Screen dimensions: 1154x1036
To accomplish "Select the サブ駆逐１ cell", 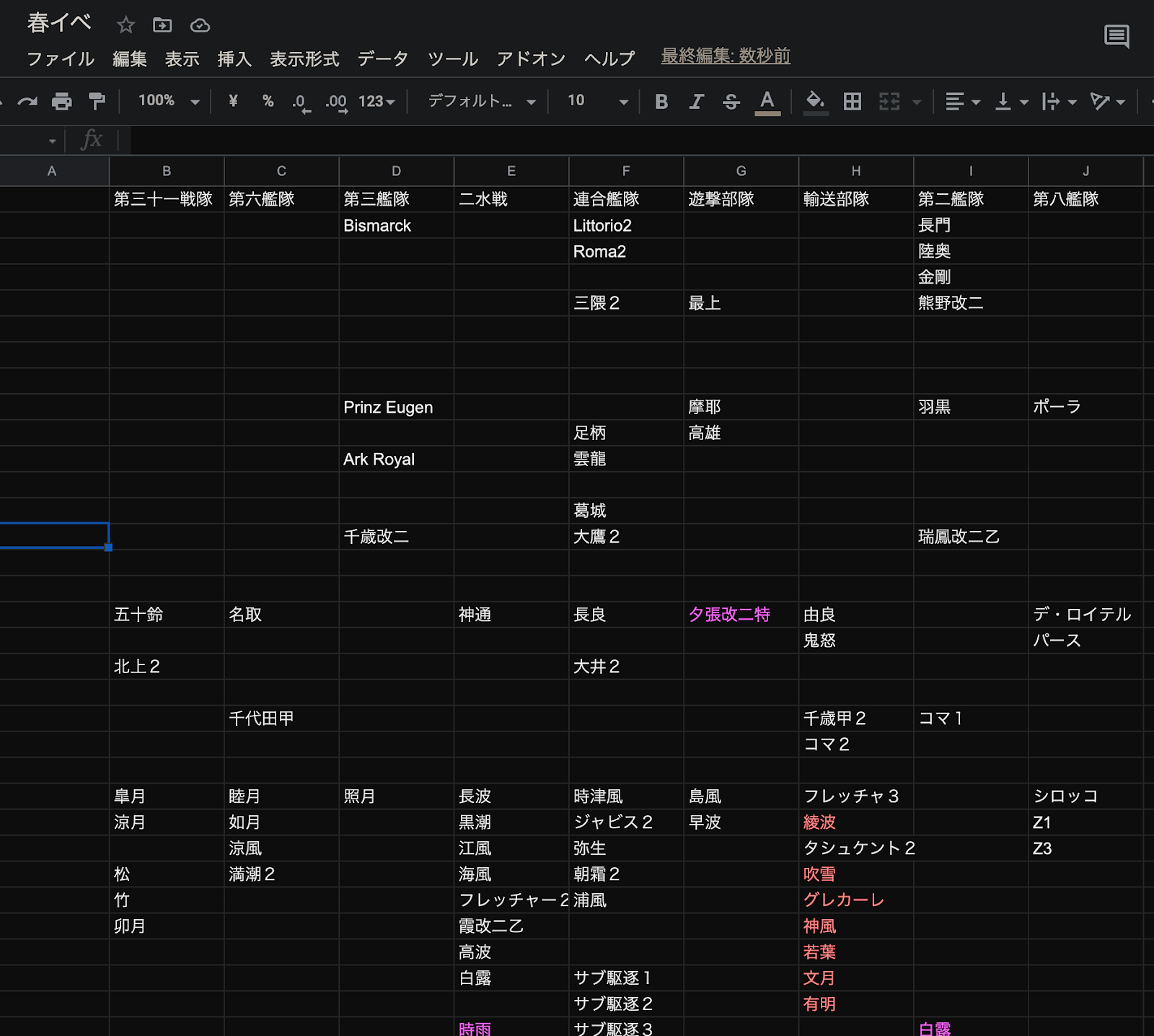I will pyautogui.click(x=626, y=978).
